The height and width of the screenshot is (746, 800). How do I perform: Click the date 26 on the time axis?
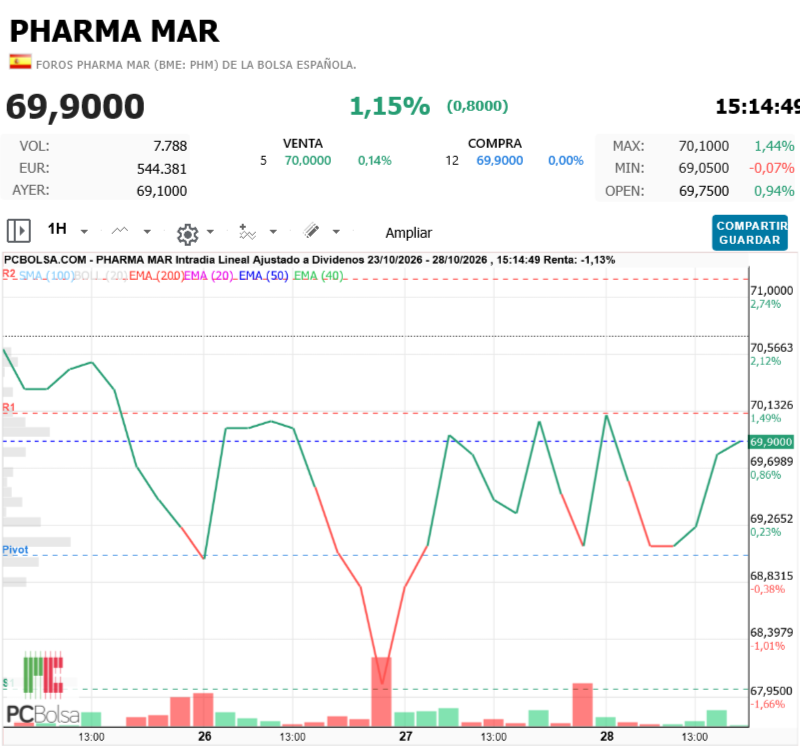click(x=205, y=736)
